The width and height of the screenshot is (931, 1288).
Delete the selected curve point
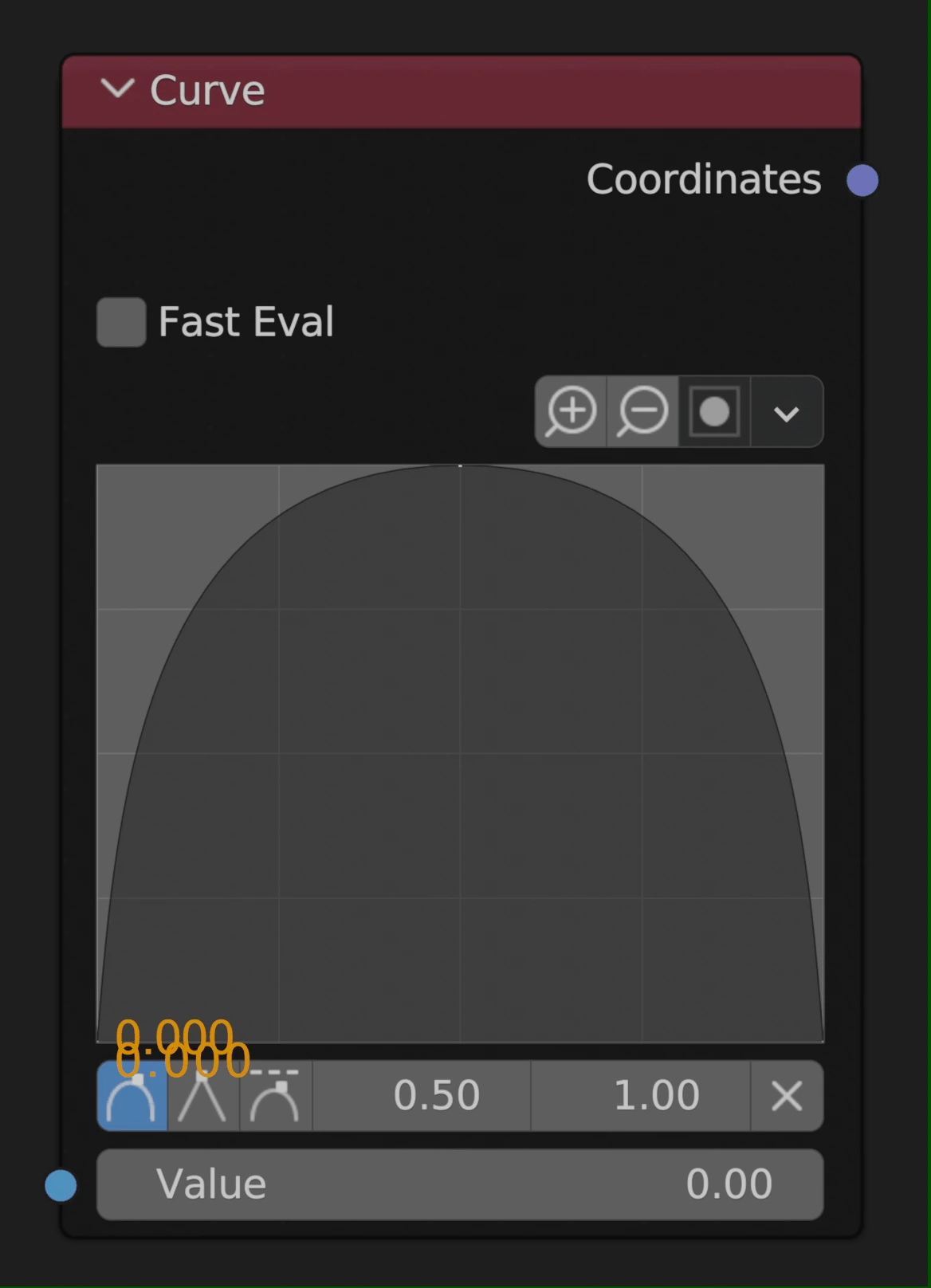[787, 1096]
